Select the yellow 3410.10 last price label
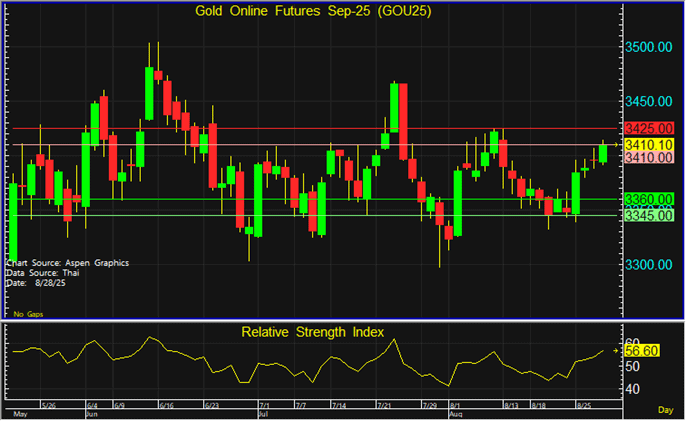 coord(647,145)
